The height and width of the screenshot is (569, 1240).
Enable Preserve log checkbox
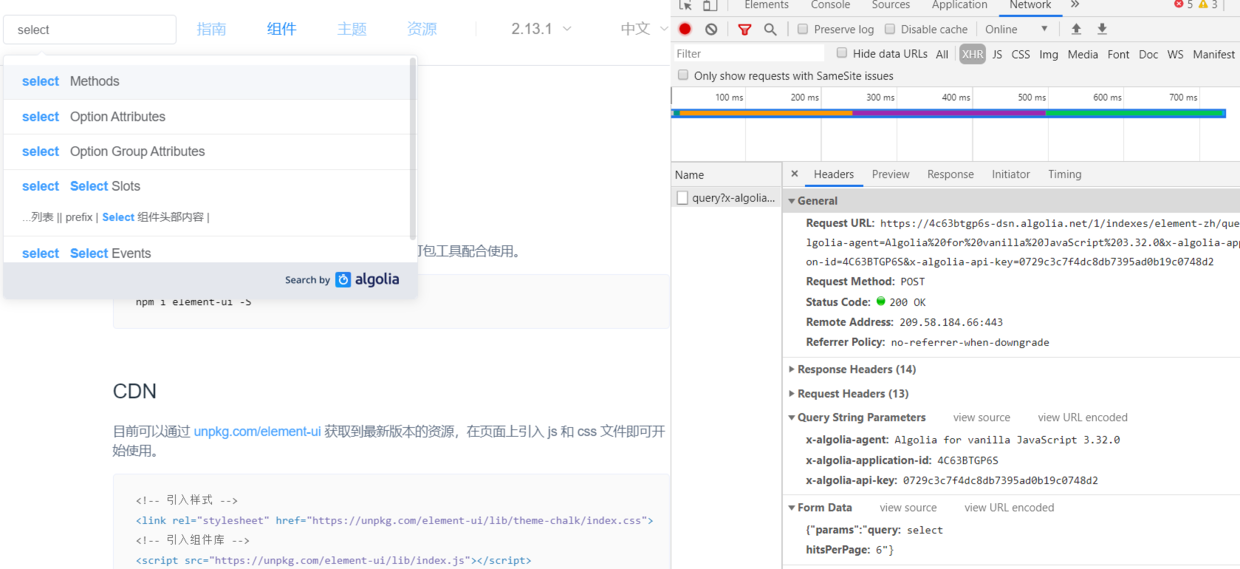802,29
